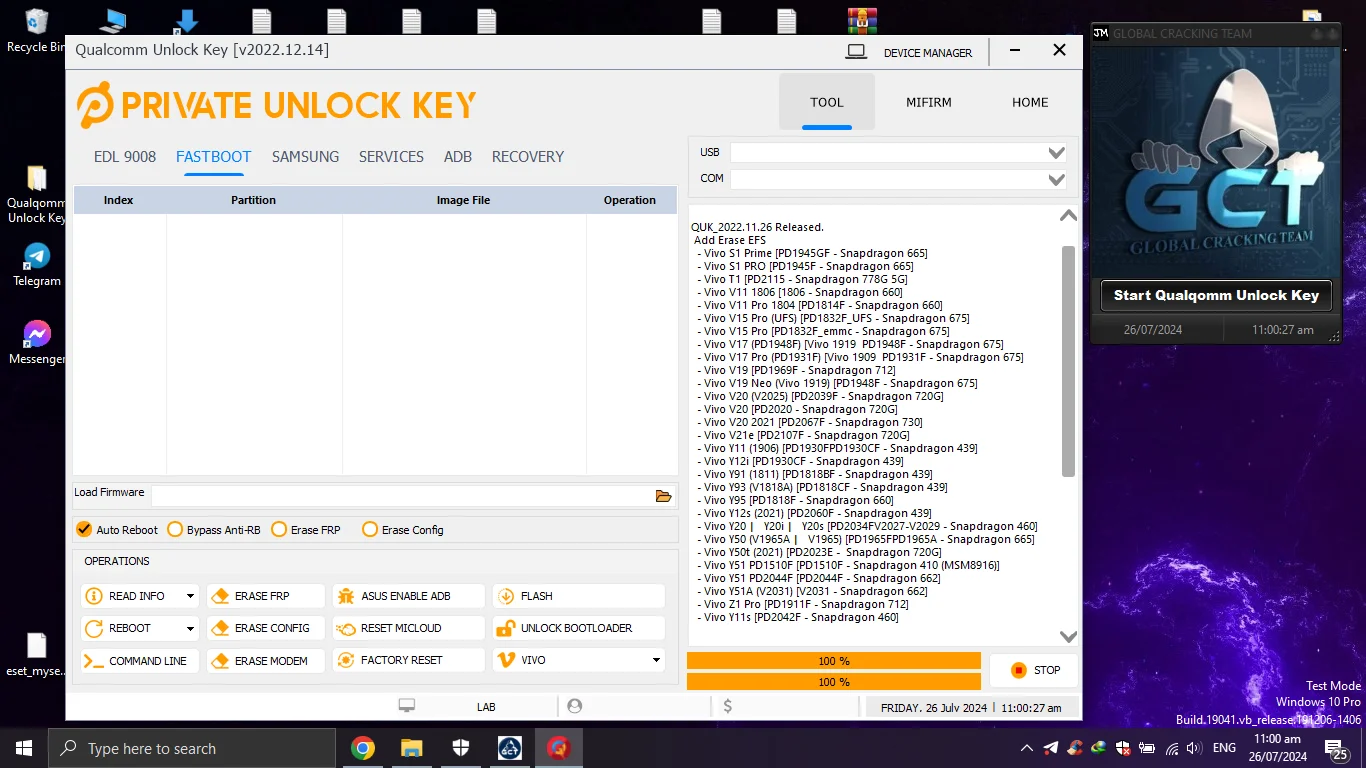Select the FASTBOOT tab
The width and height of the screenshot is (1366, 768).
pyautogui.click(x=214, y=157)
